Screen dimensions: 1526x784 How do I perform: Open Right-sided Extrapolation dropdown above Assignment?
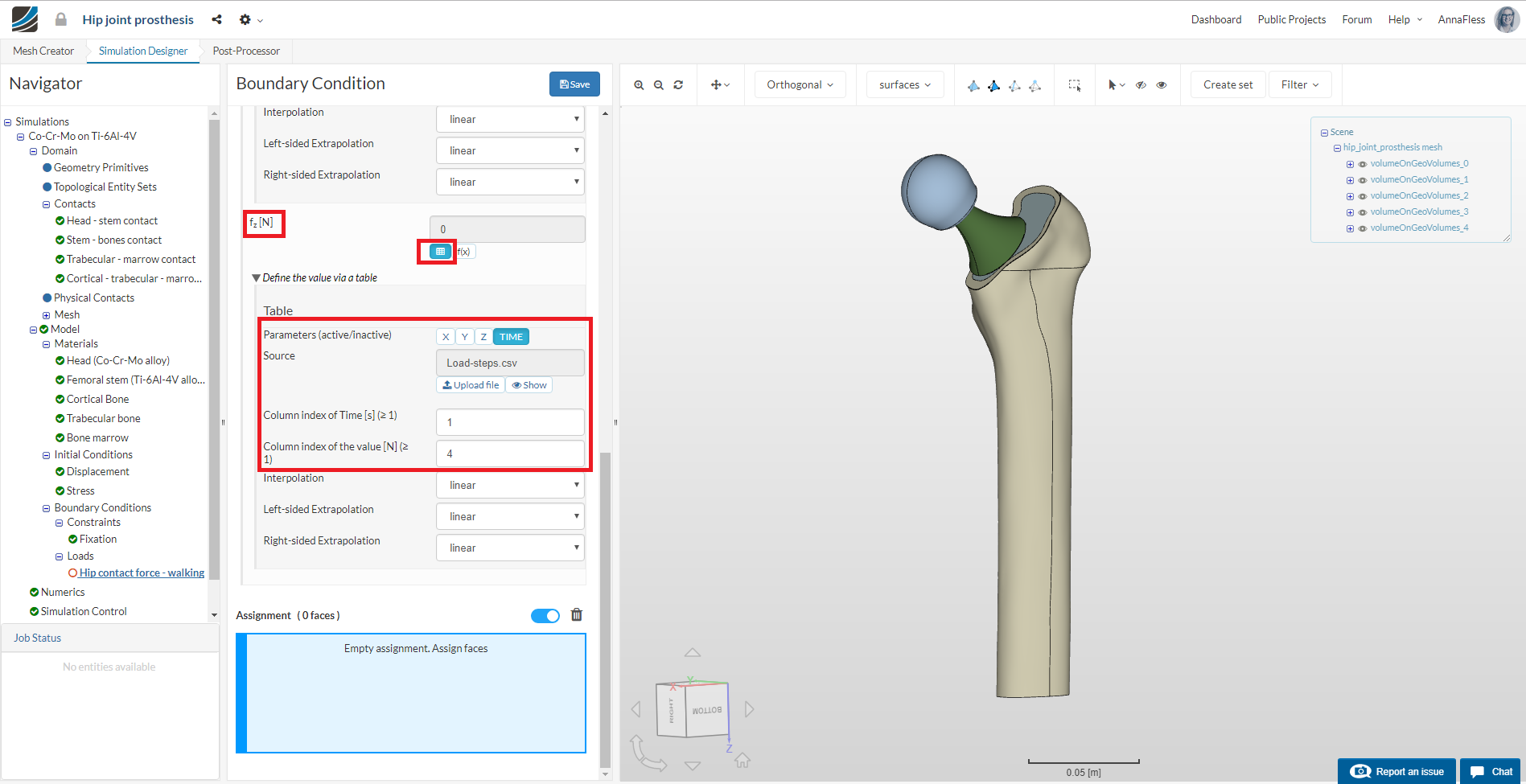click(x=511, y=548)
